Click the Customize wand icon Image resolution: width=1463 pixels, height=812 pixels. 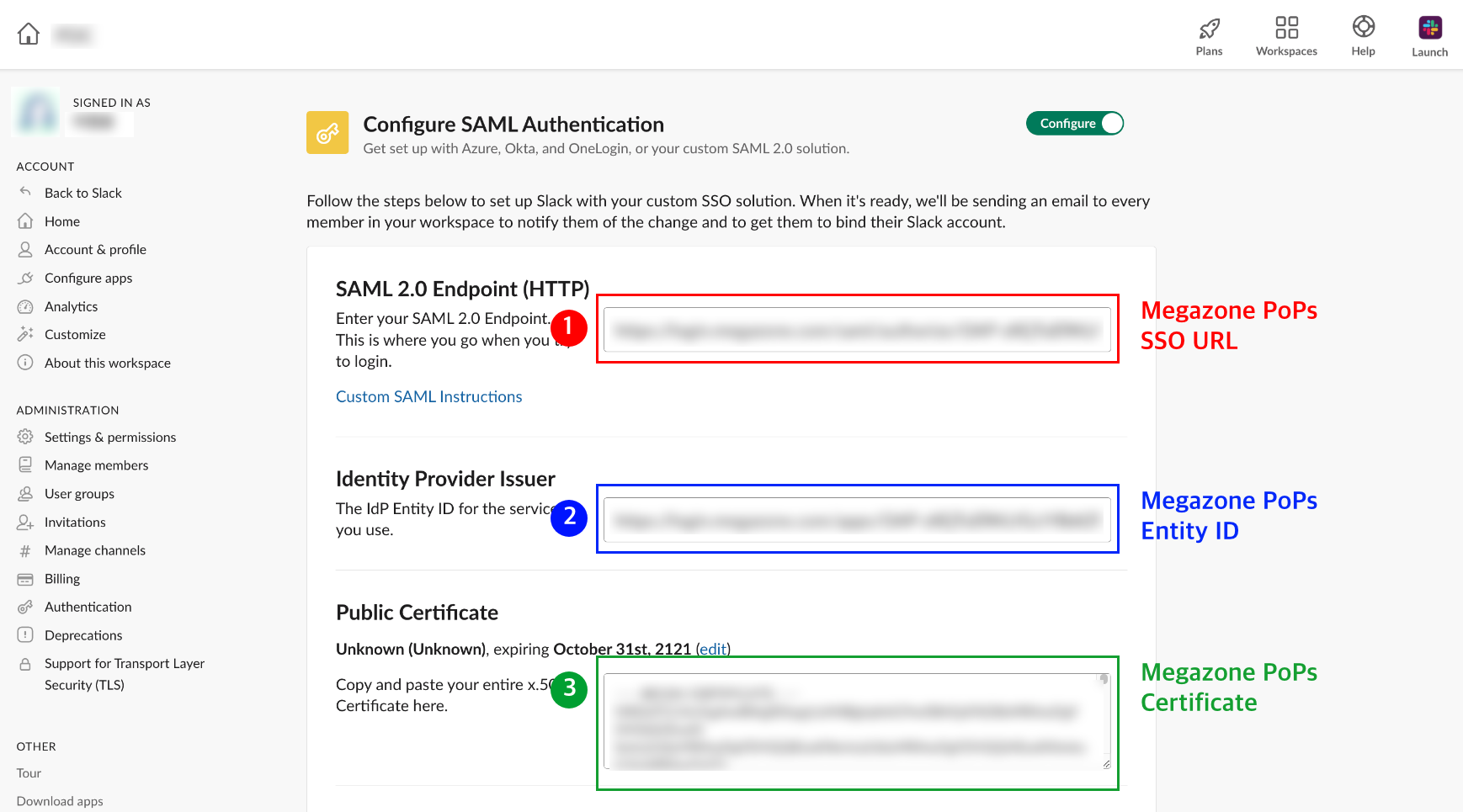tap(25, 334)
